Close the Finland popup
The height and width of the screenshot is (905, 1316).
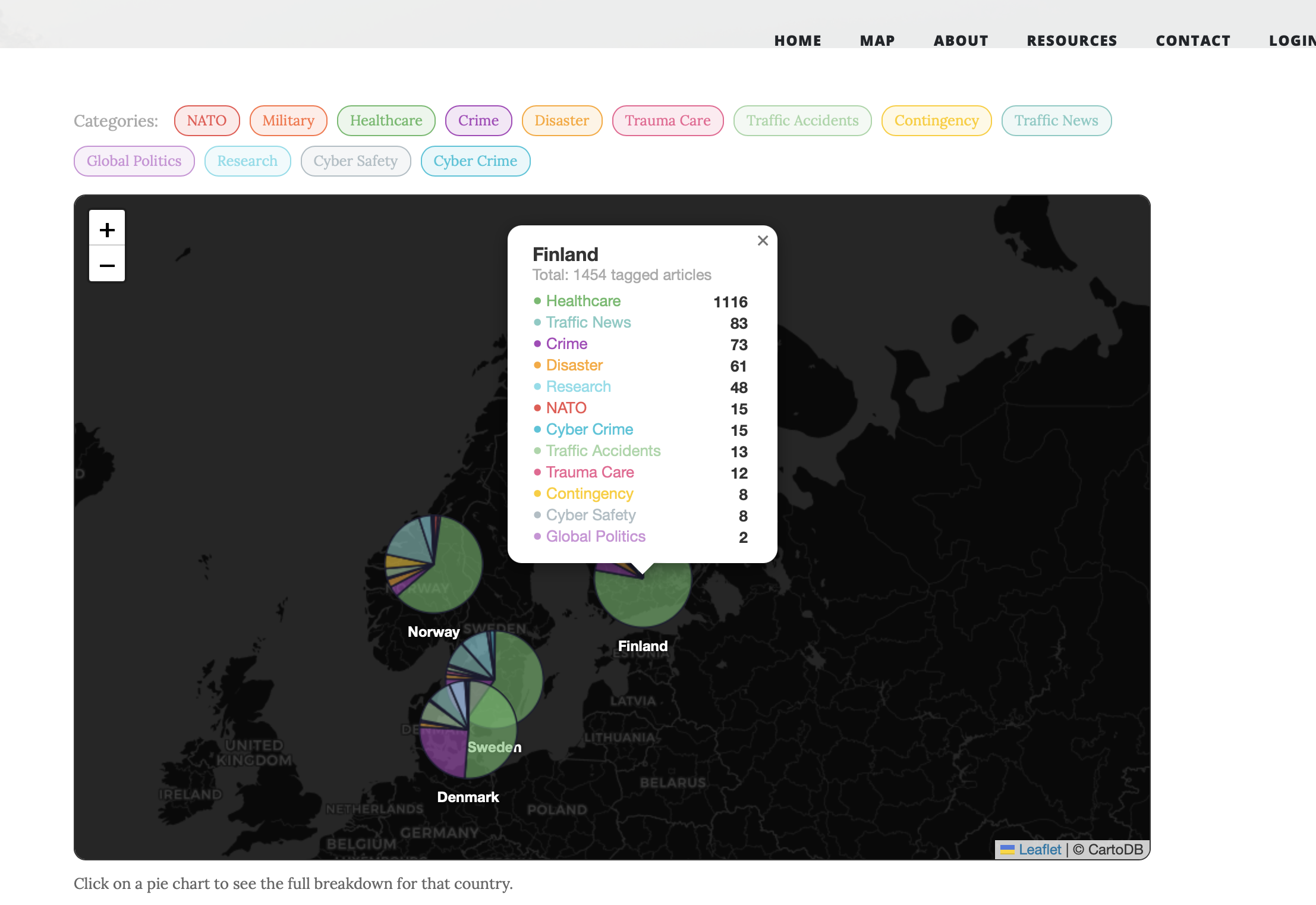click(763, 241)
